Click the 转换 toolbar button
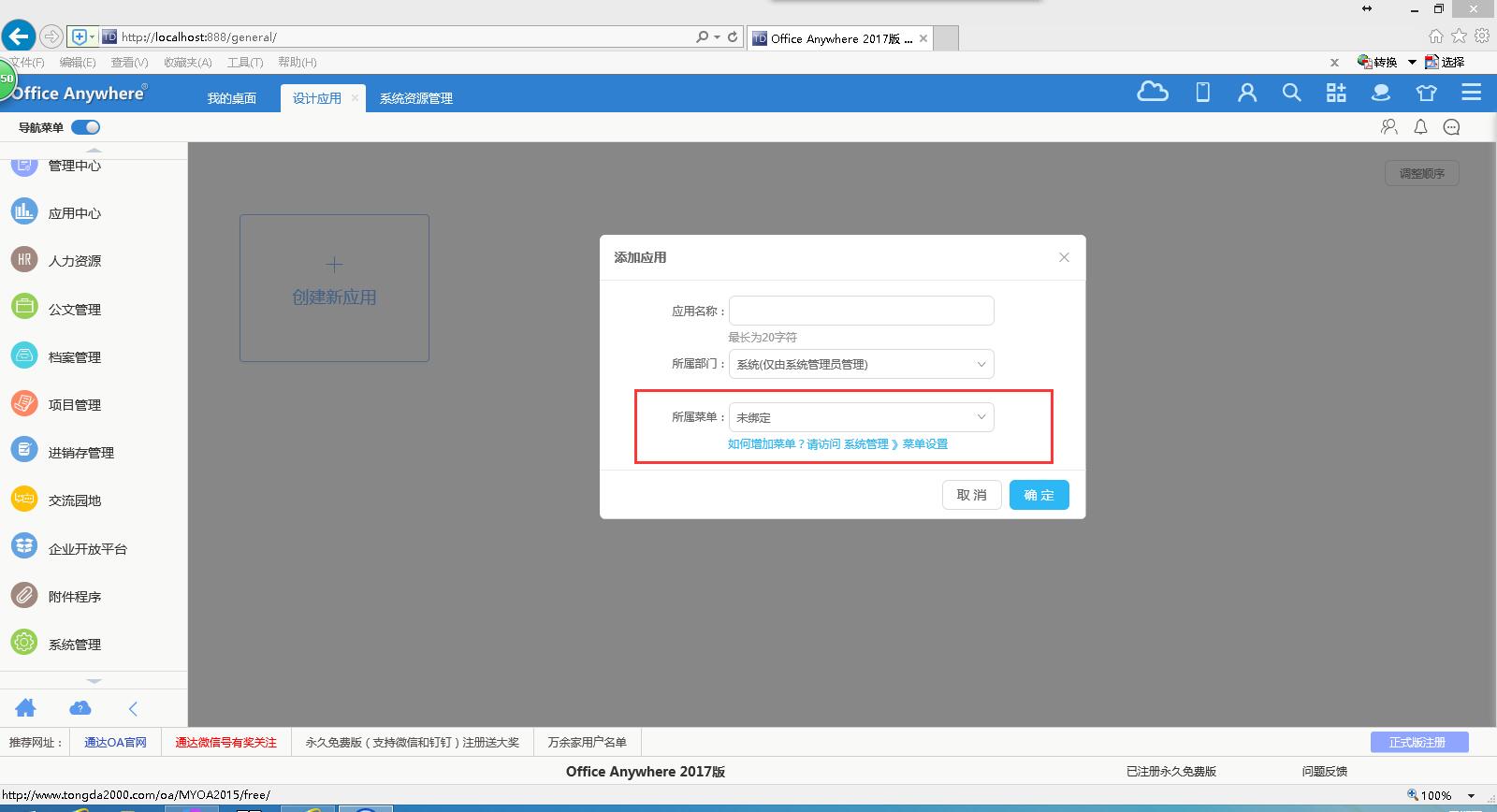Viewport: 1497px width, 812px height. (1377, 62)
